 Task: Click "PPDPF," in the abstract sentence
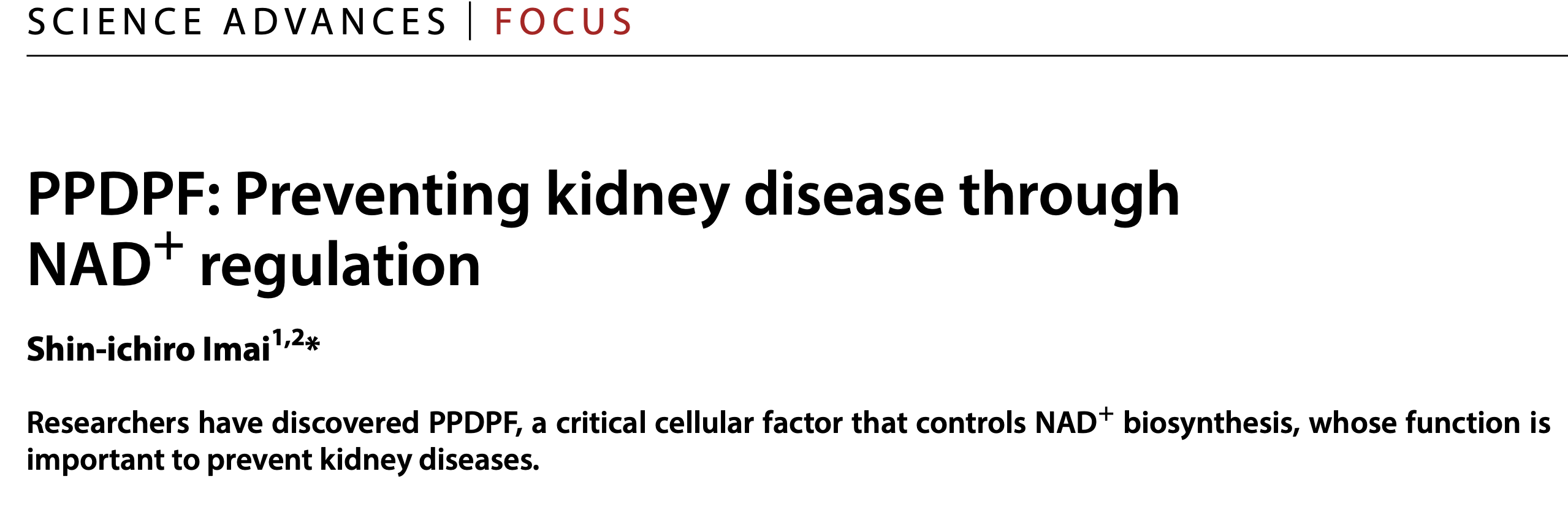coord(475,423)
